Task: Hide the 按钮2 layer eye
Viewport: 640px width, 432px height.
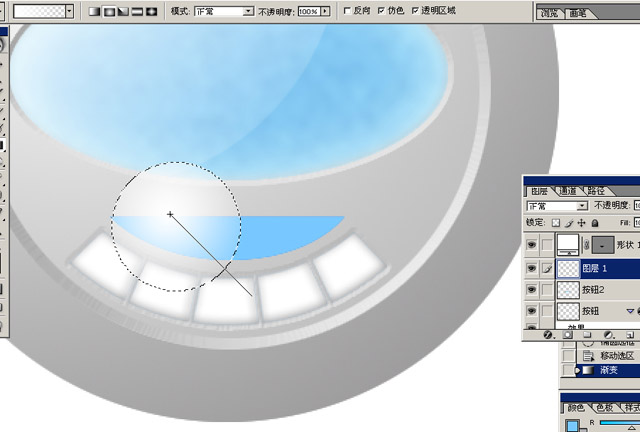Action: (531, 289)
